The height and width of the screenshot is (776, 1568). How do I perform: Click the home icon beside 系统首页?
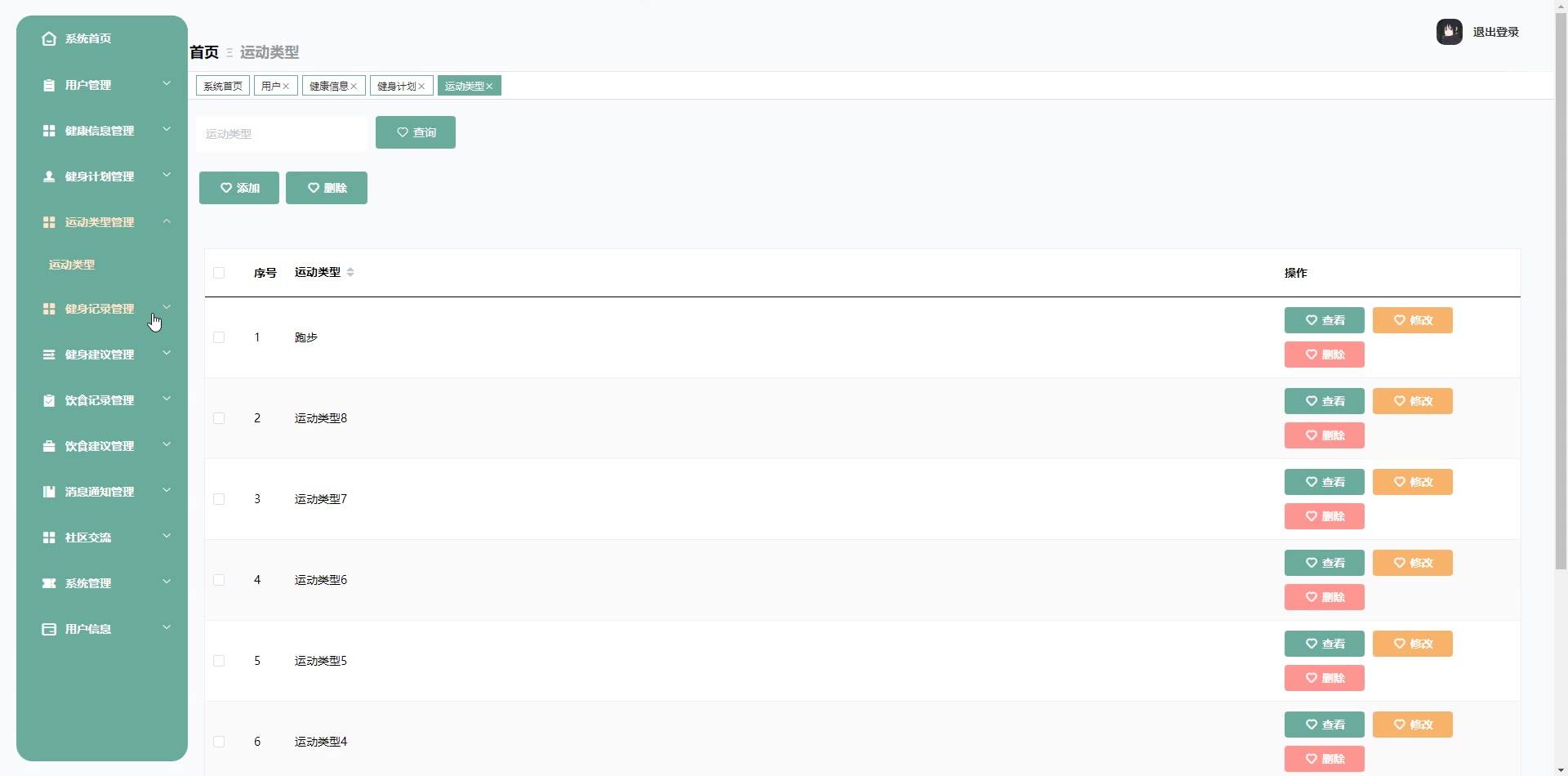(x=49, y=38)
